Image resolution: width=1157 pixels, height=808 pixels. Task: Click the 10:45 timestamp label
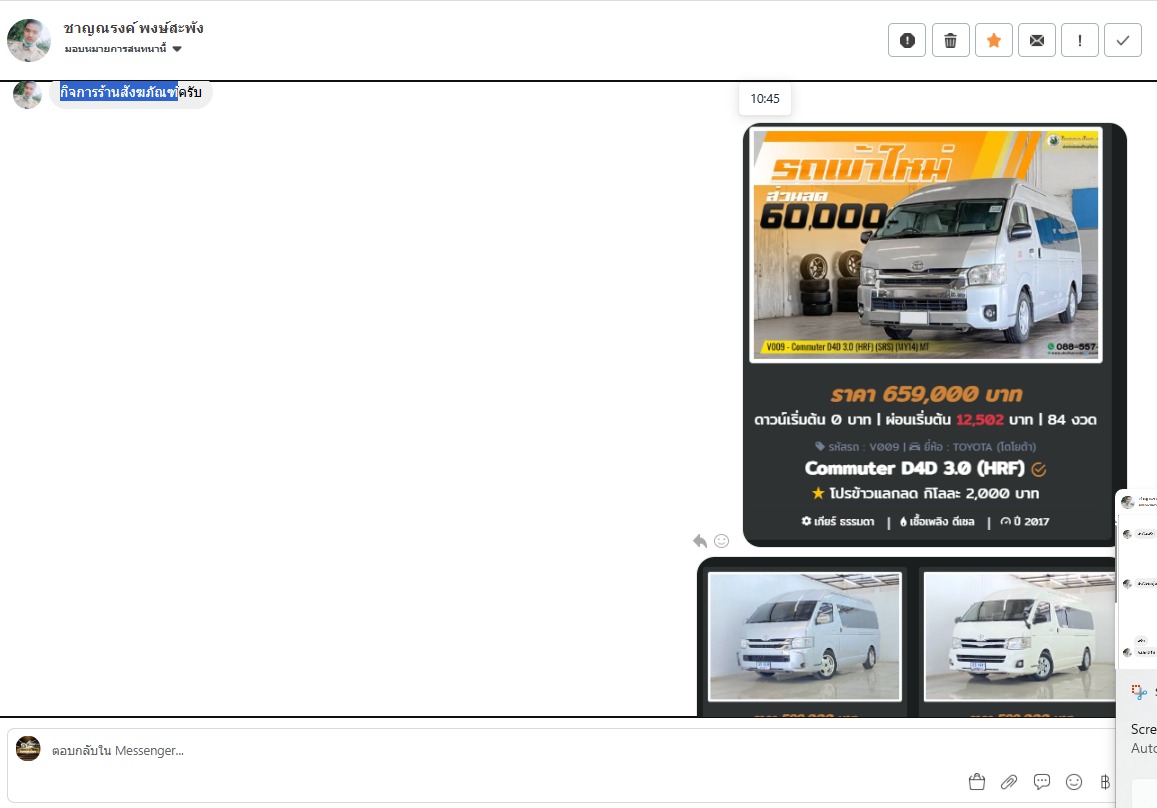click(x=764, y=99)
